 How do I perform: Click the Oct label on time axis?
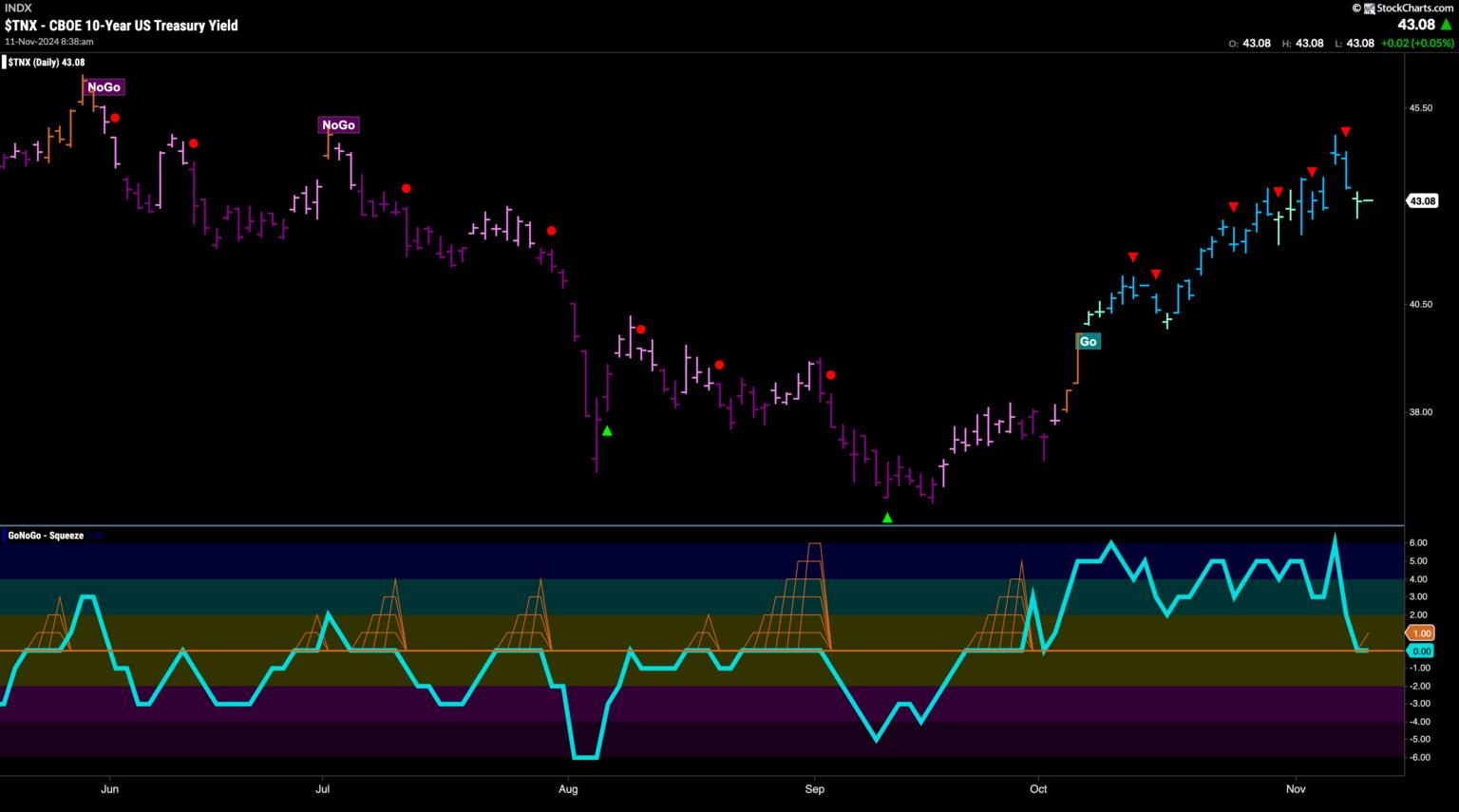coord(1038,789)
